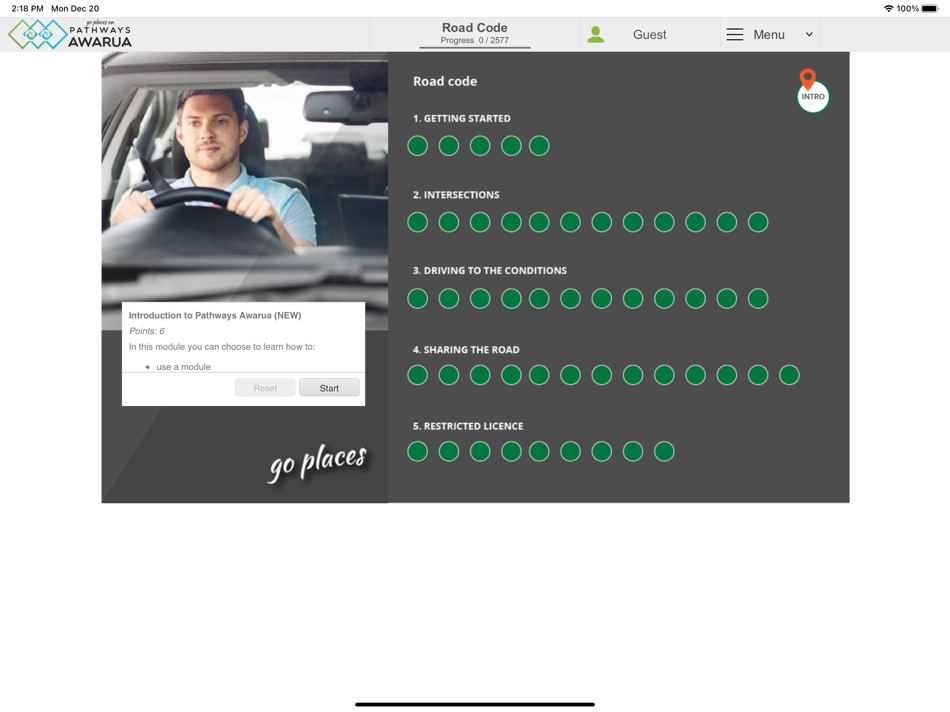Screen dimensions: 950x712
Task: Select last dot in Driving to the Conditions
Action: tap(758, 299)
